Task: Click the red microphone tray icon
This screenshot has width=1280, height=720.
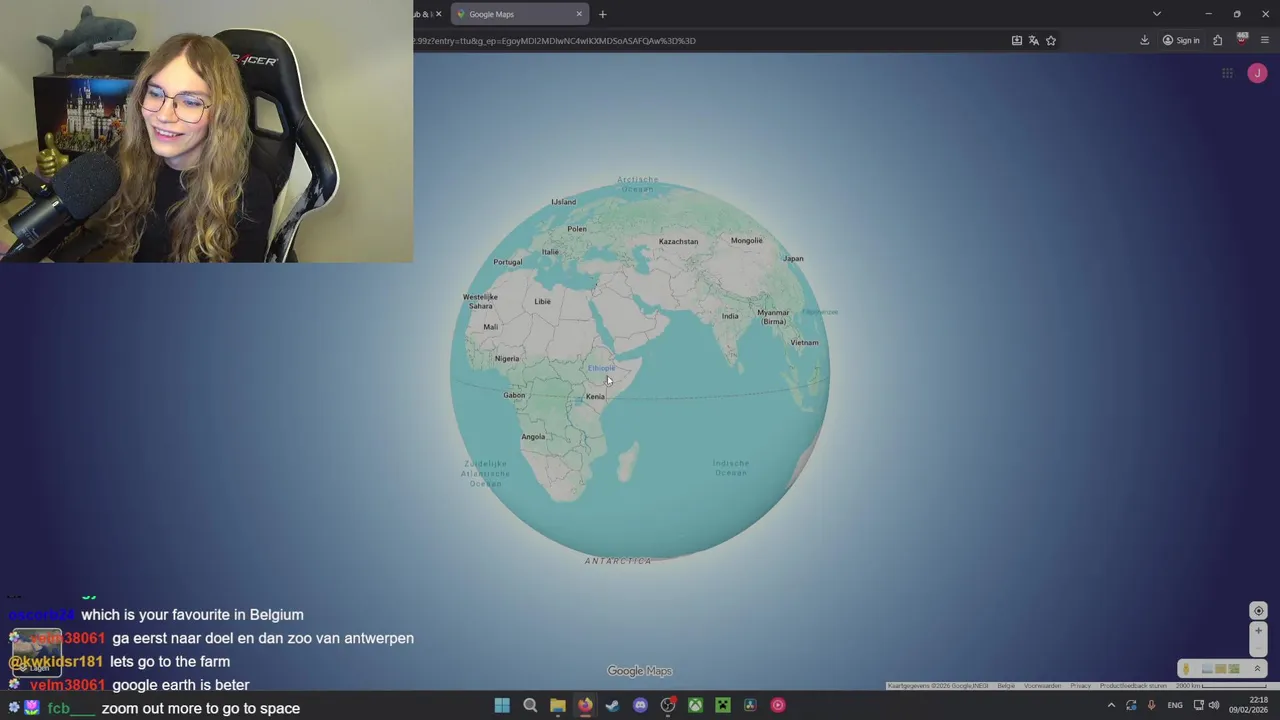Action: [x=1151, y=705]
